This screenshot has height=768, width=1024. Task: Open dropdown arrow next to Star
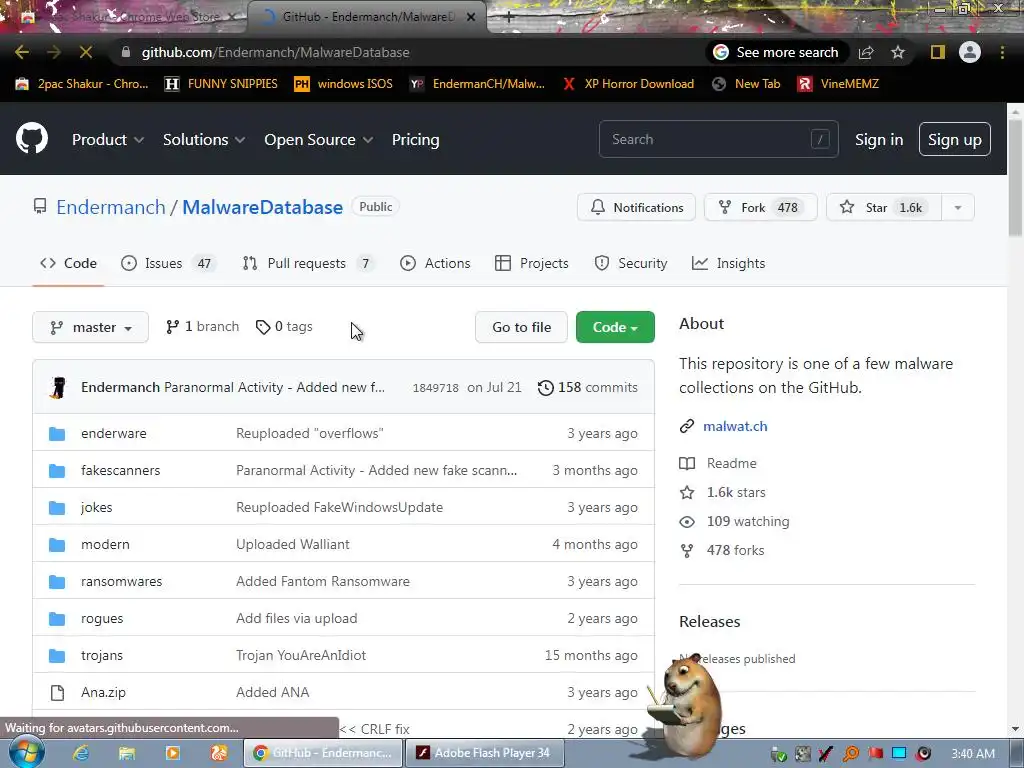coord(958,208)
